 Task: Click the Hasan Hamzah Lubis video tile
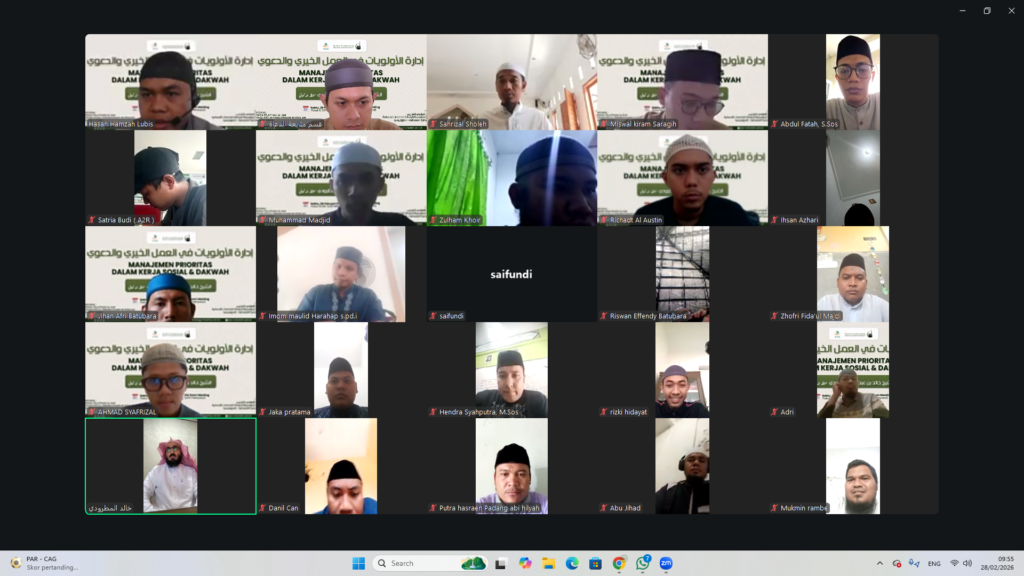tap(170, 82)
